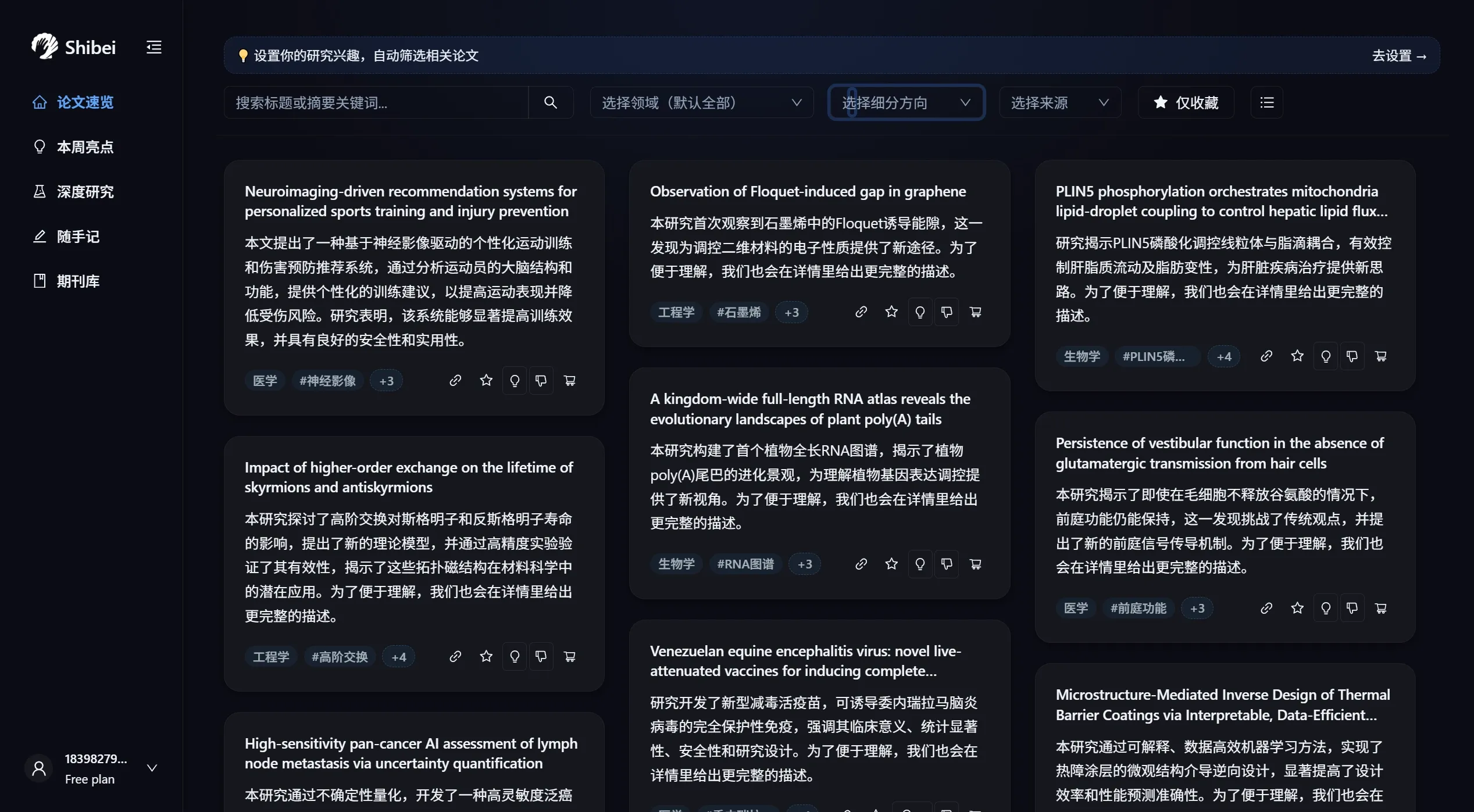Open the 选择领域 dropdown
The height and width of the screenshot is (812, 1474).
point(700,102)
